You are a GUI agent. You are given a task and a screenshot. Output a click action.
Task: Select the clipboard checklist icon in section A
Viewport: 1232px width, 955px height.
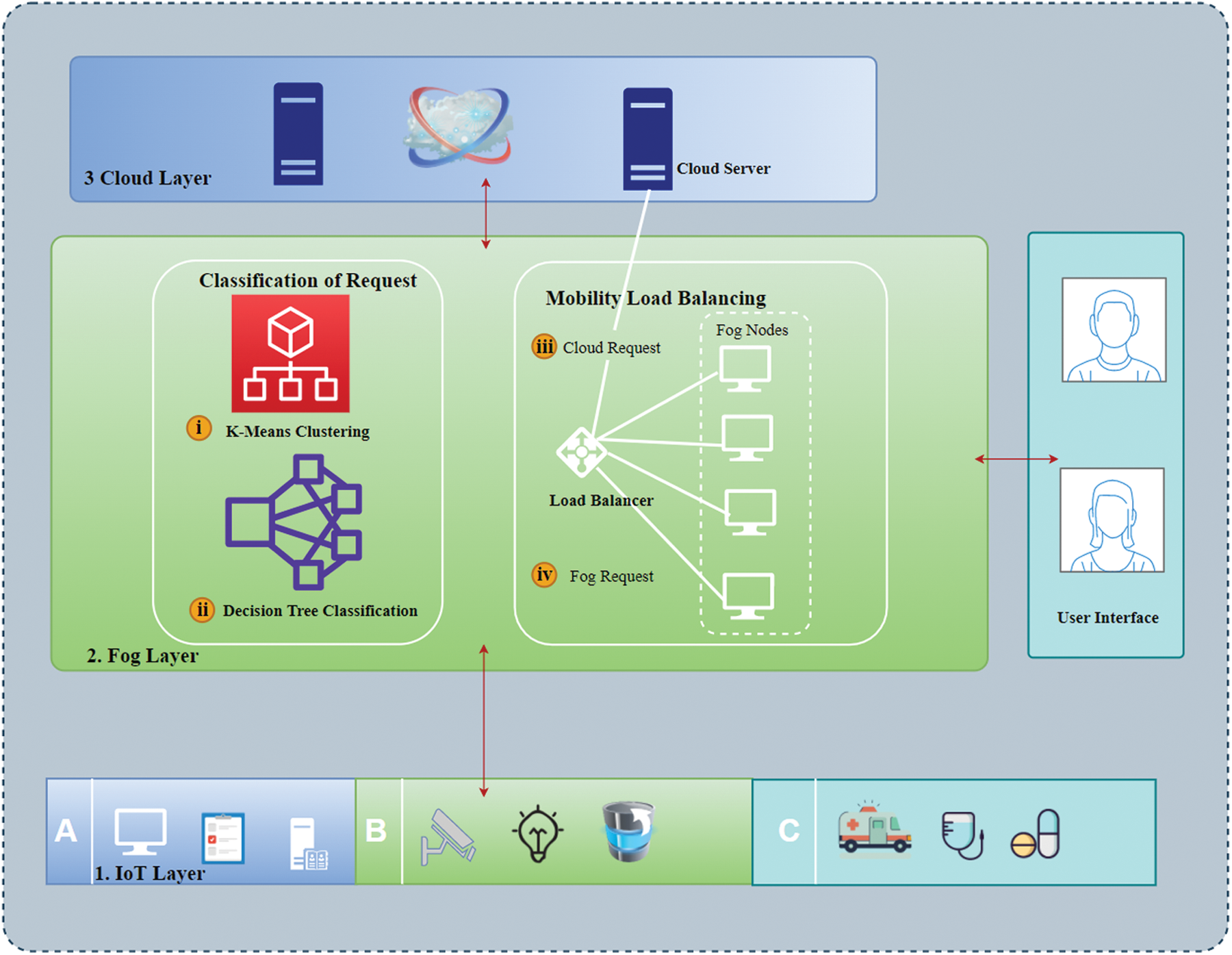[223, 838]
